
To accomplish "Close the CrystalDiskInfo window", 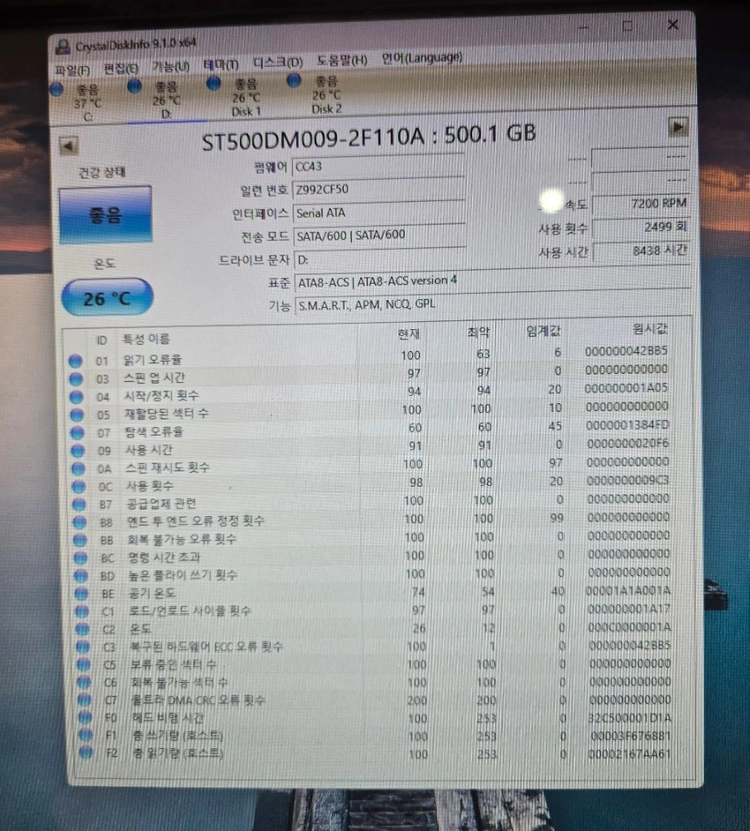I will click(673, 24).
